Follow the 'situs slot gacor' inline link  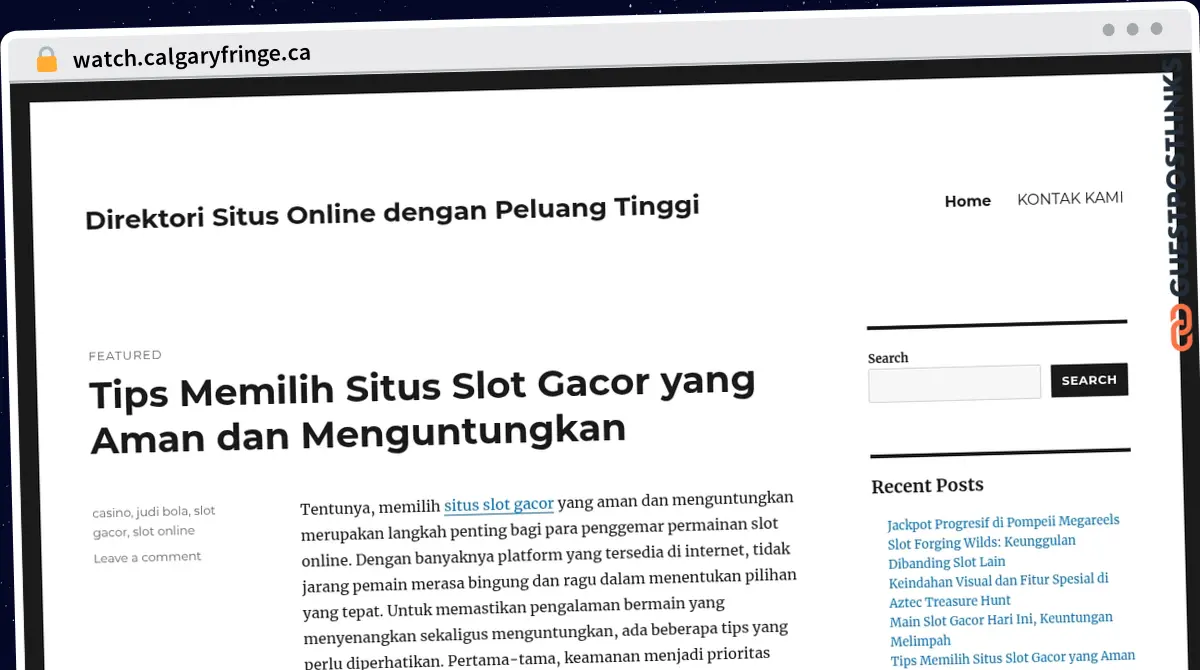[x=498, y=504]
